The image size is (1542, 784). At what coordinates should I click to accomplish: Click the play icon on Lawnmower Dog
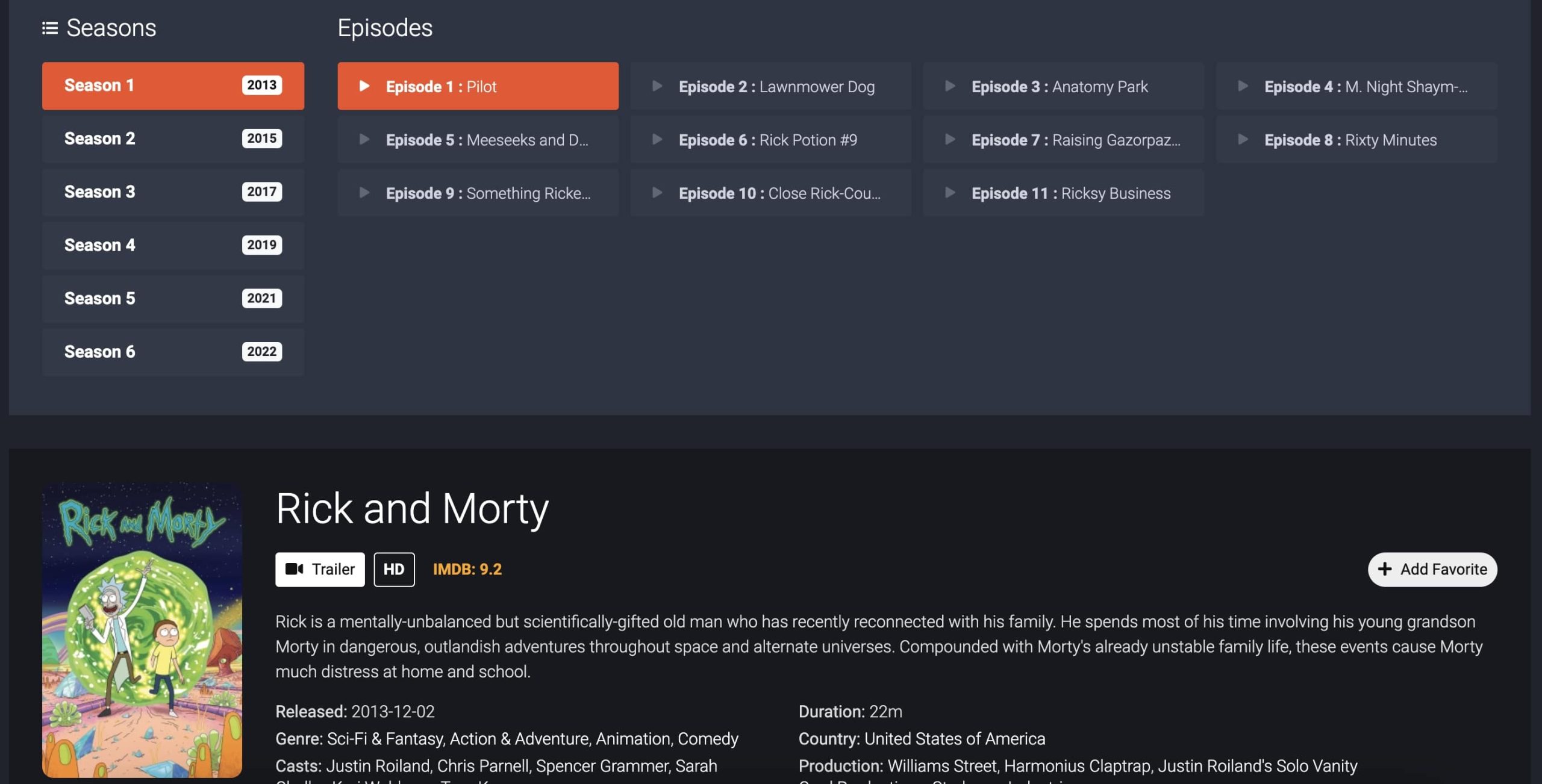(x=657, y=86)
